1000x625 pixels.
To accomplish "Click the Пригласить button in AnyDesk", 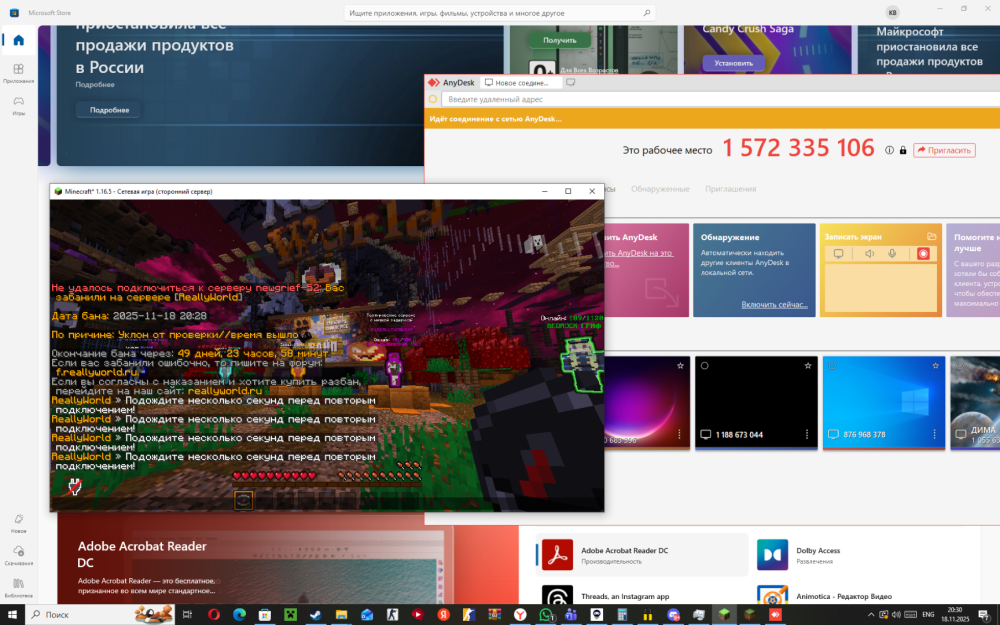I will click(x=945, y=150).
